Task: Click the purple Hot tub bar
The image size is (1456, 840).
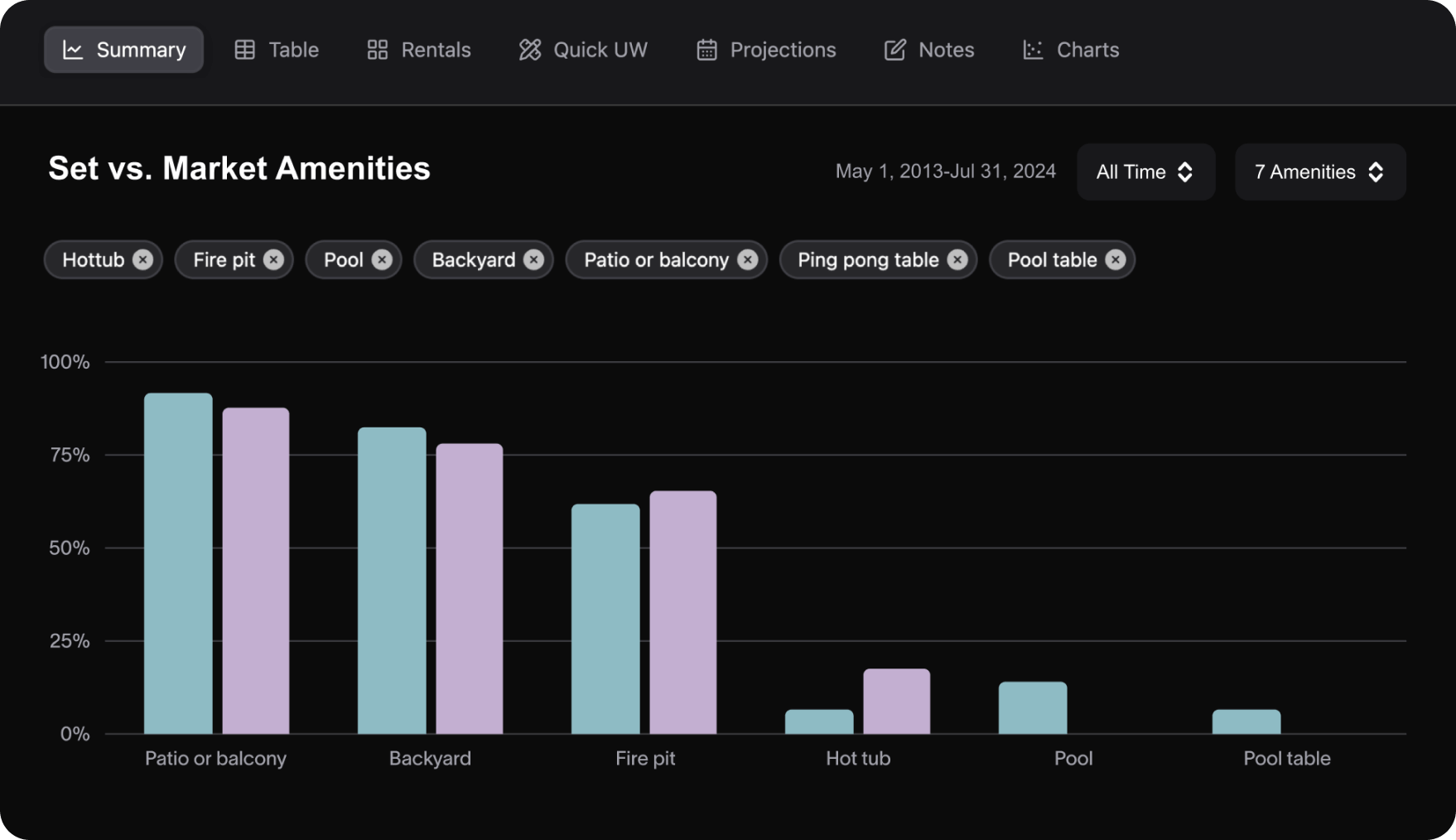Action: coord(896,701)
